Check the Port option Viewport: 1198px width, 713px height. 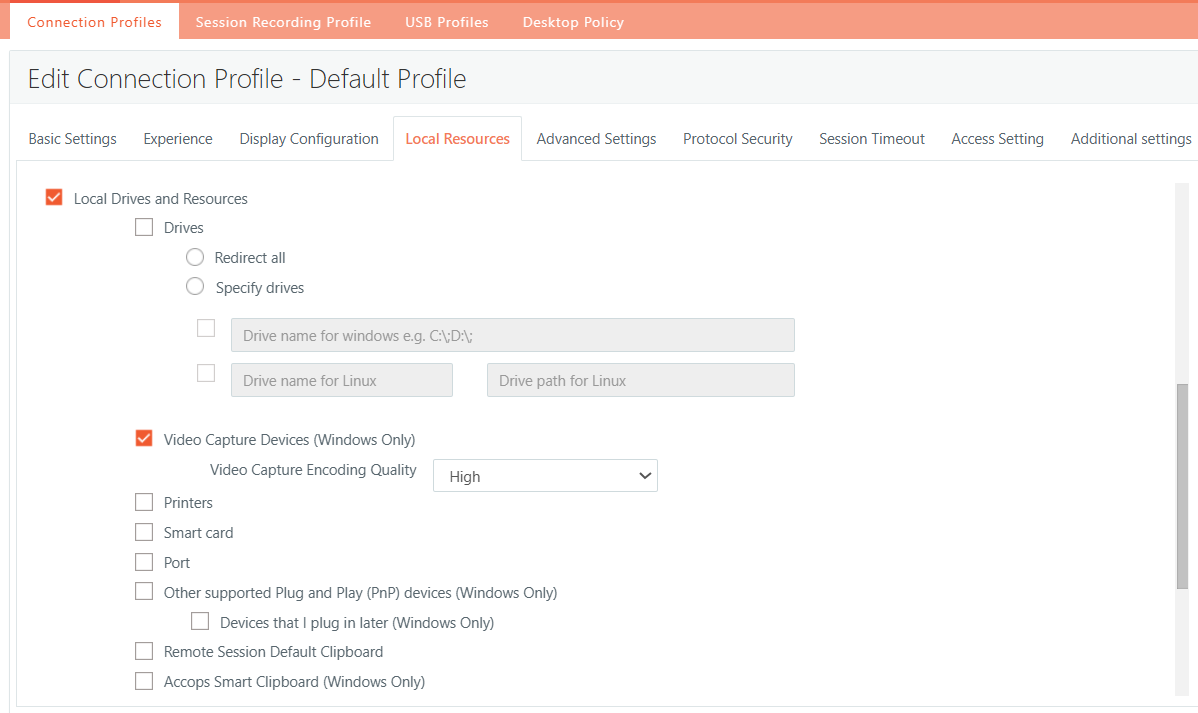(144, 562)
